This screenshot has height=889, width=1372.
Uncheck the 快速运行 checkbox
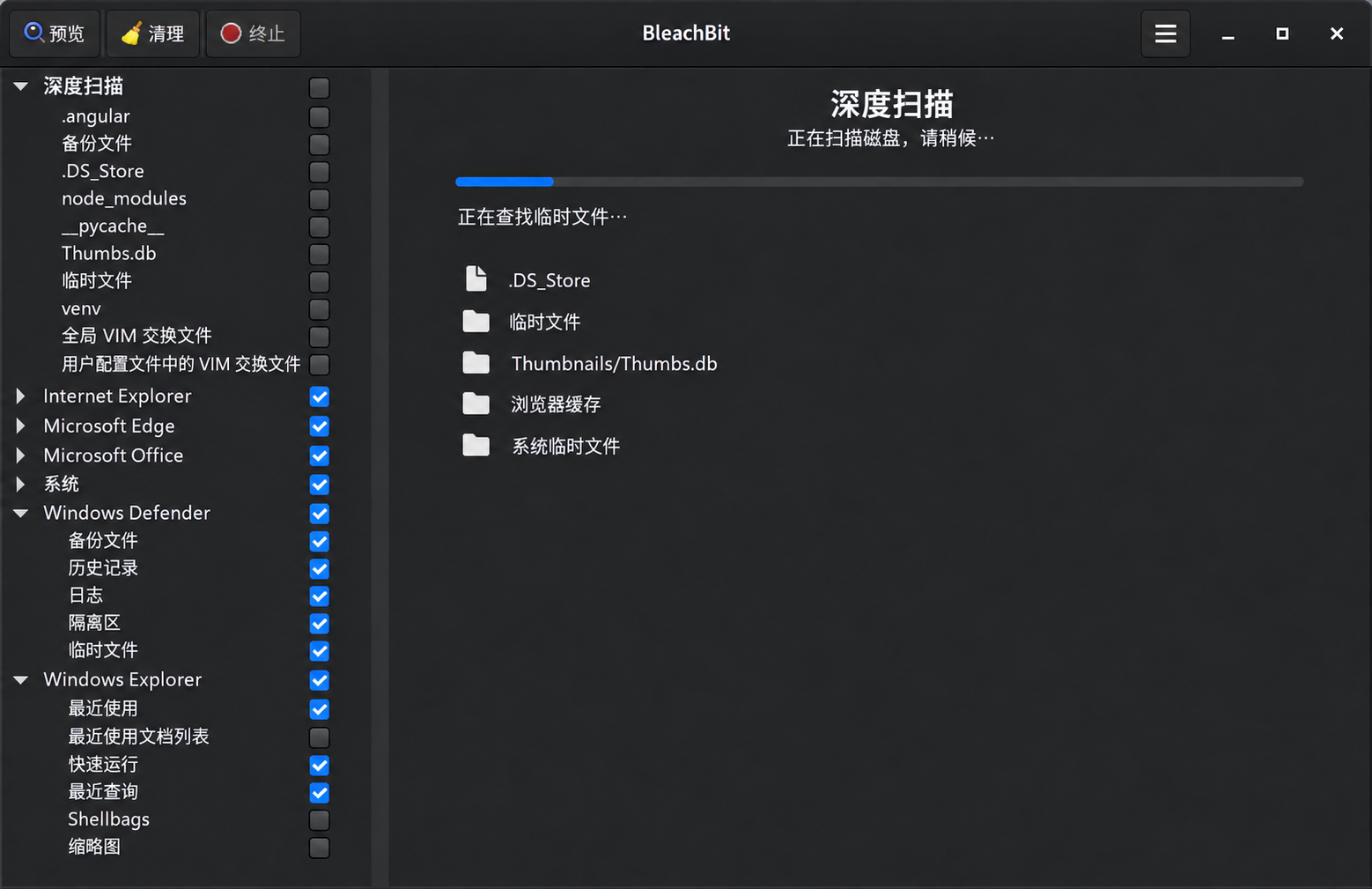[320, 765]
